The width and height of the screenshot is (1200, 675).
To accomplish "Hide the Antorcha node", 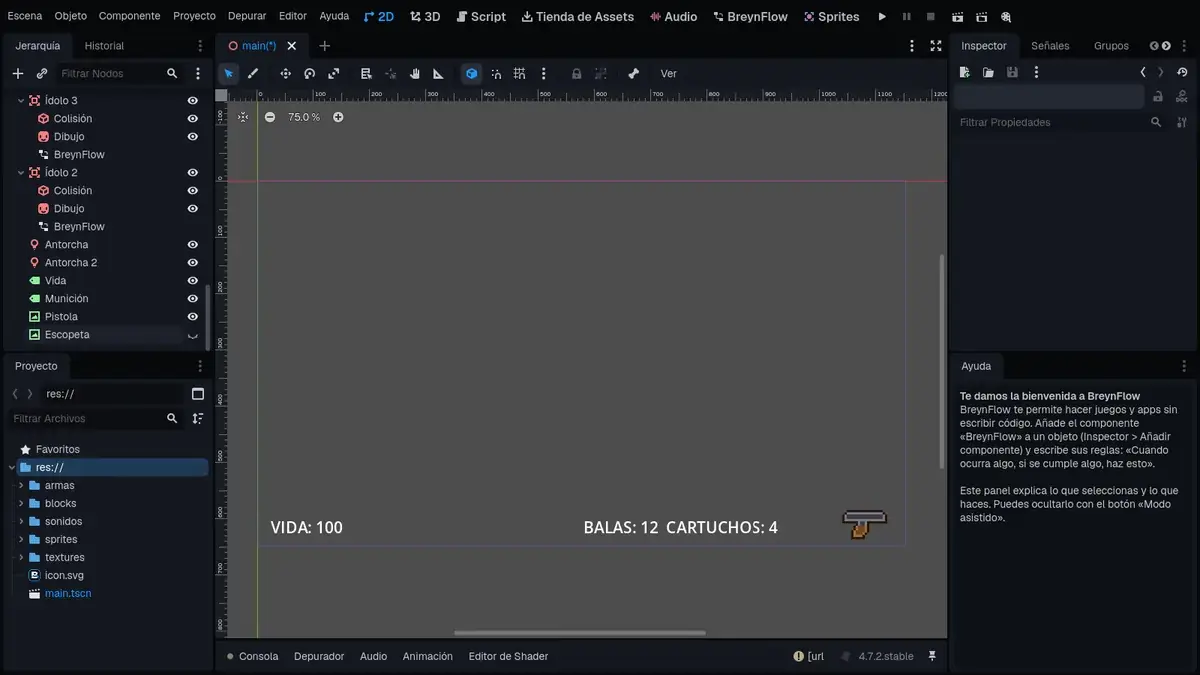I will 193,244.
